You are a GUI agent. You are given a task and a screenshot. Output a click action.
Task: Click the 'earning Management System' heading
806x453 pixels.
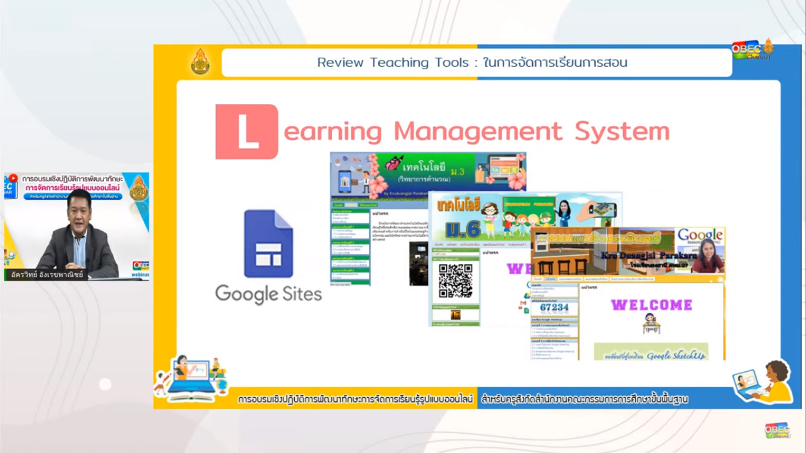[477, 132]
